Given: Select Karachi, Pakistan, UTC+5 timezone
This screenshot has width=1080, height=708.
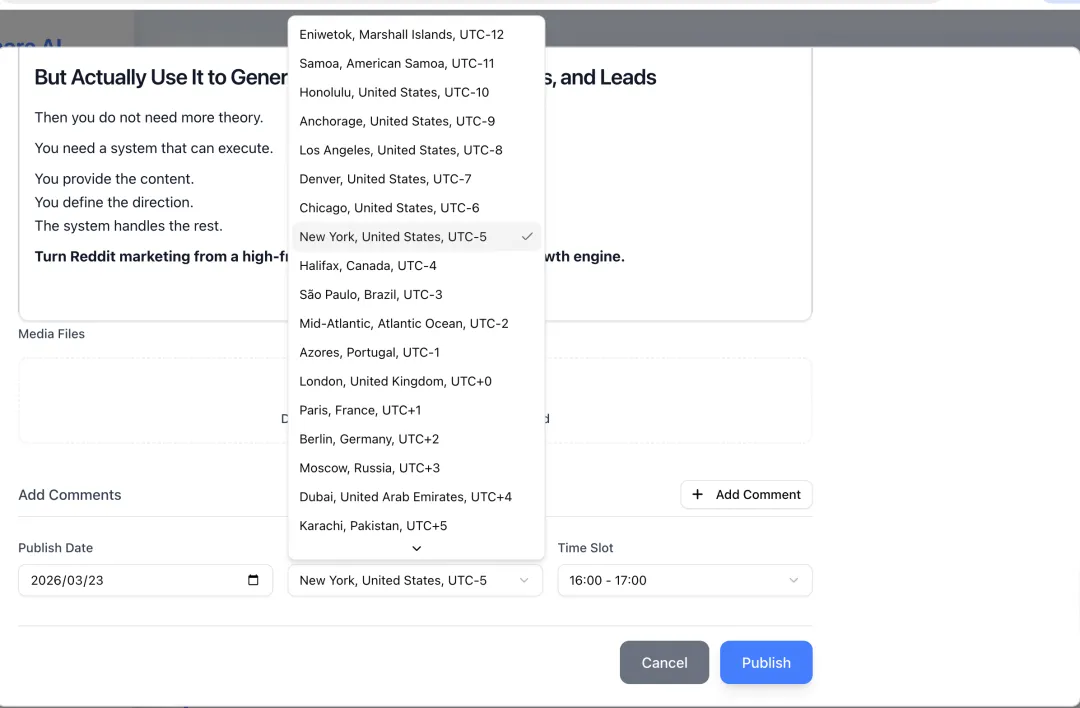Looking at the screenshot, I should click(416, 526).
